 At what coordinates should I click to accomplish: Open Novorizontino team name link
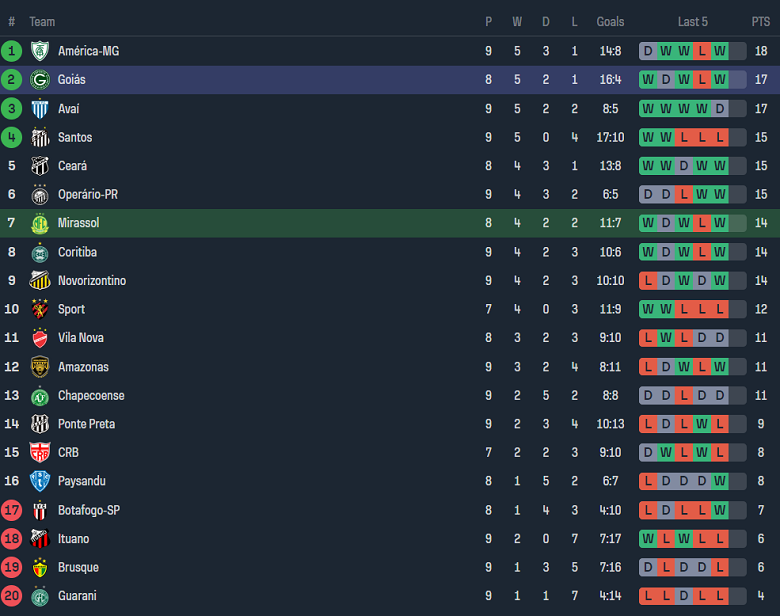(92, 281)
